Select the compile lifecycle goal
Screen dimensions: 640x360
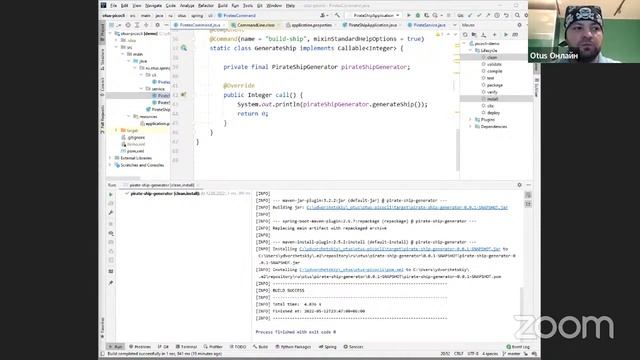coord(494,71)
